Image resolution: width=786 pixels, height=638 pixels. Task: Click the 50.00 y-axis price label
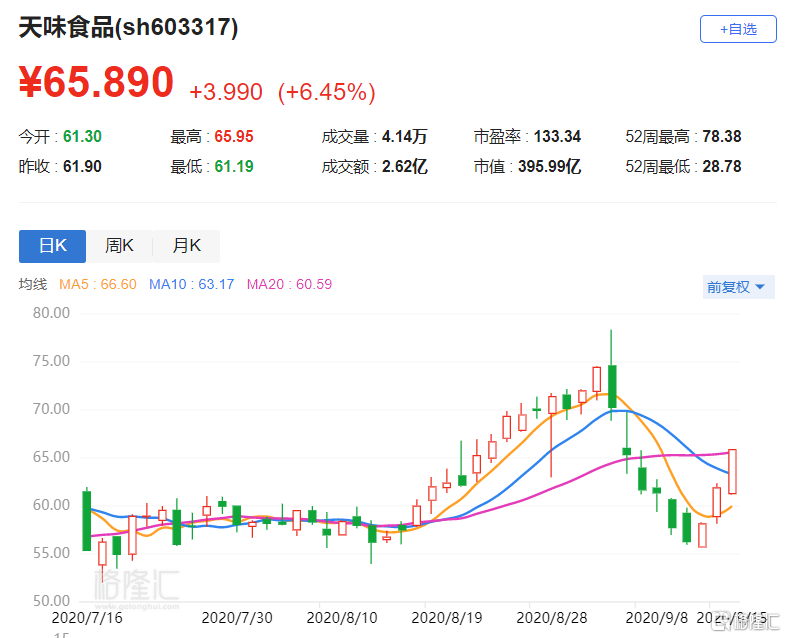click(x=51, y=601)
